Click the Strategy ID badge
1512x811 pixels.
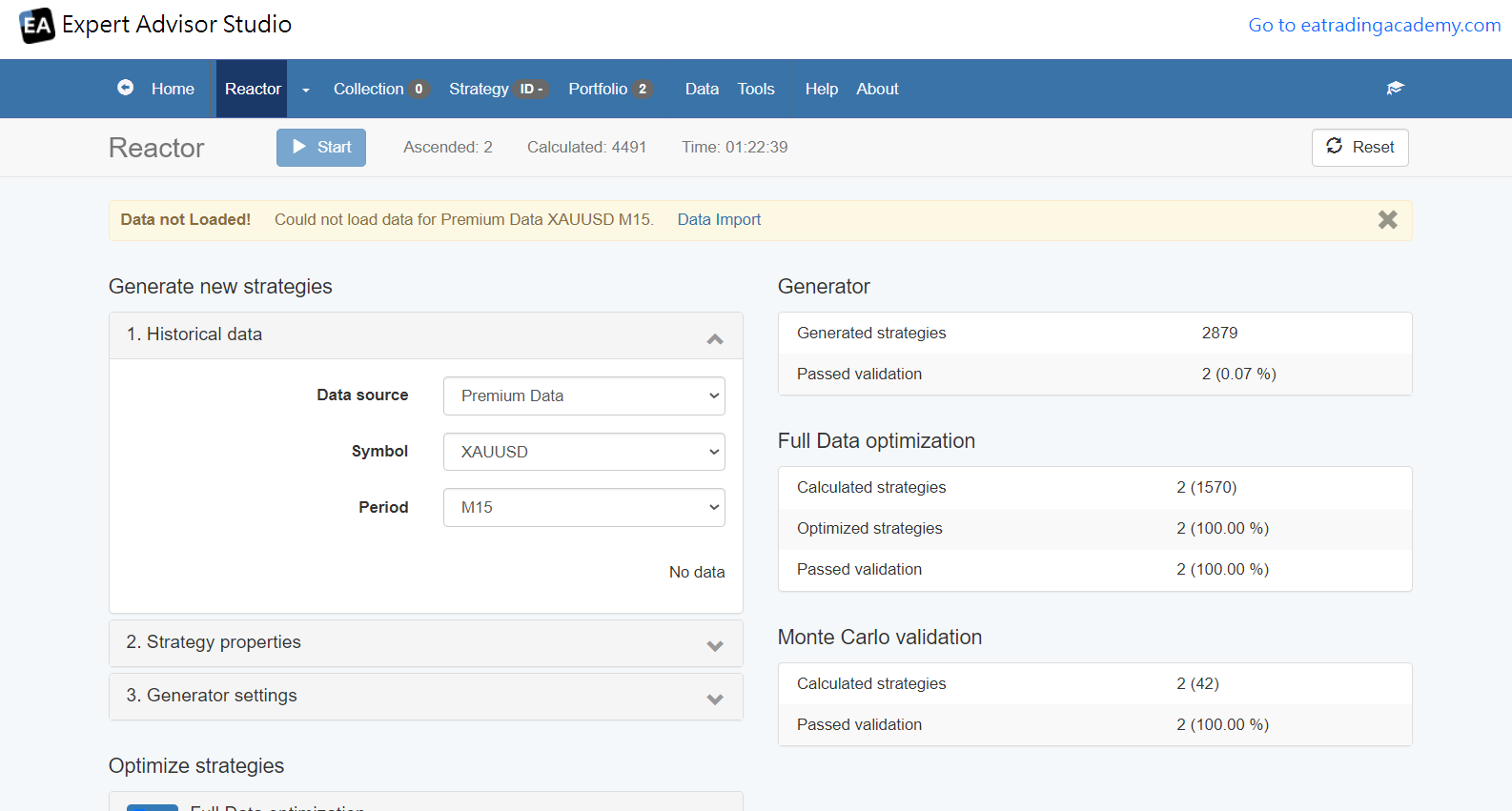(531, 89)
